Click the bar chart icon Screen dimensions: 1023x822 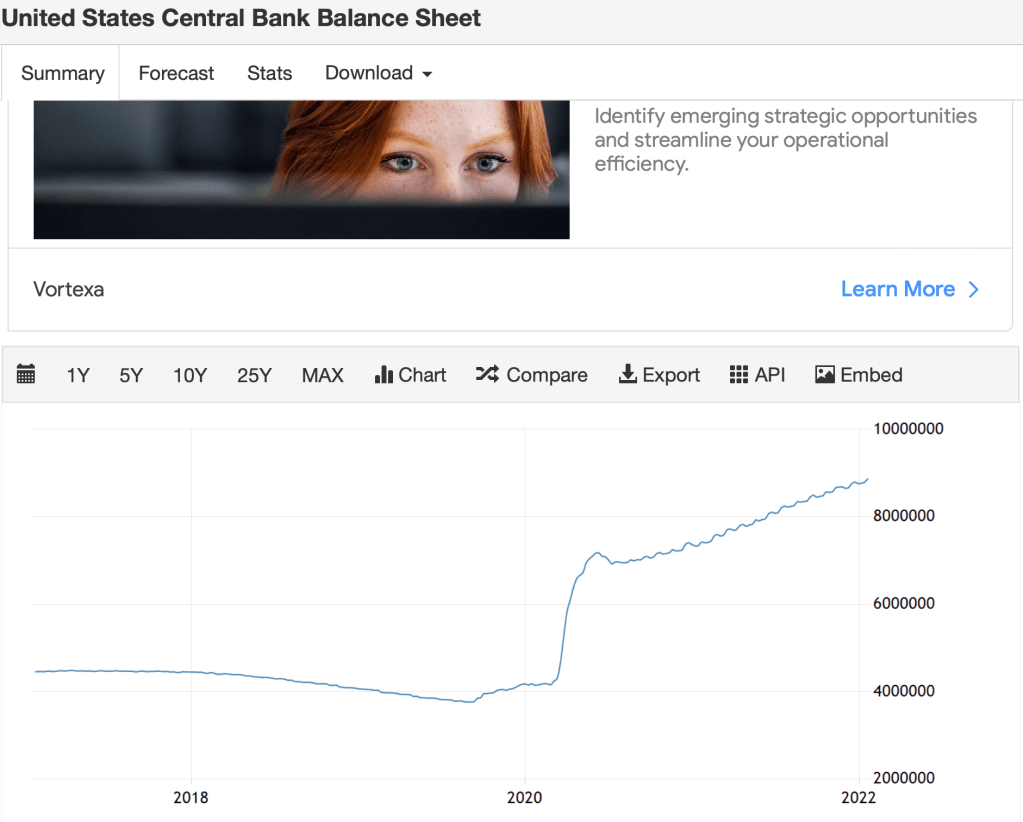(382, 375)
